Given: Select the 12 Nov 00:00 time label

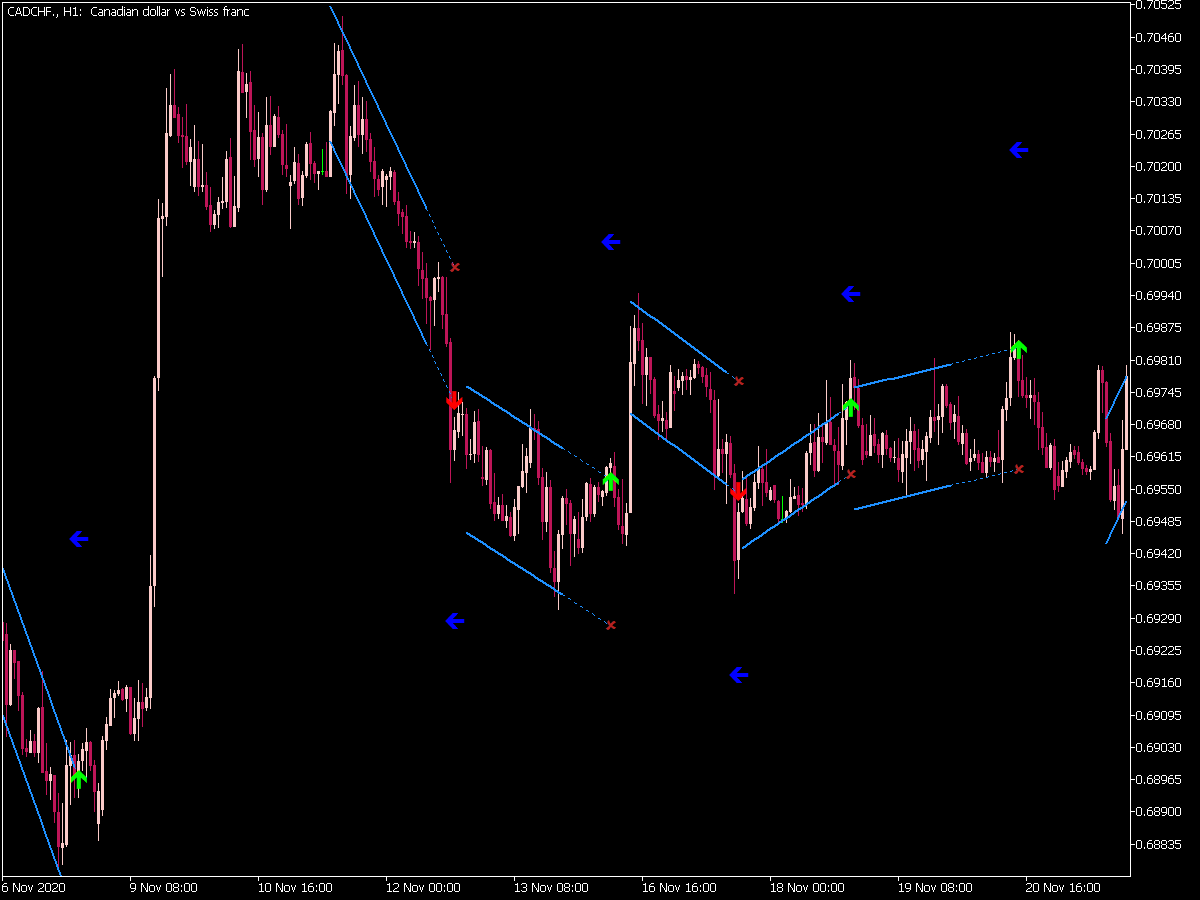Looking at the screenshot, I should pyautogui.click(x=422, y=887).
